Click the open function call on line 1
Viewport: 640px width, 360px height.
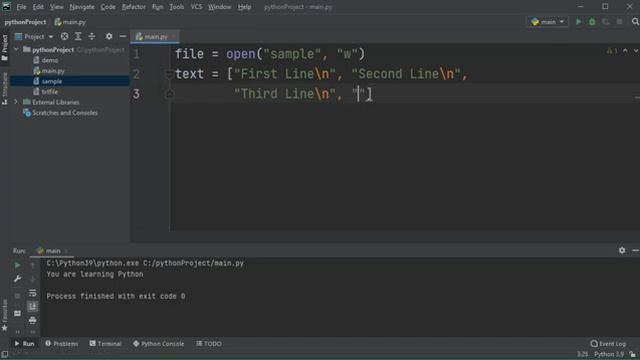[x=241, y=54]
